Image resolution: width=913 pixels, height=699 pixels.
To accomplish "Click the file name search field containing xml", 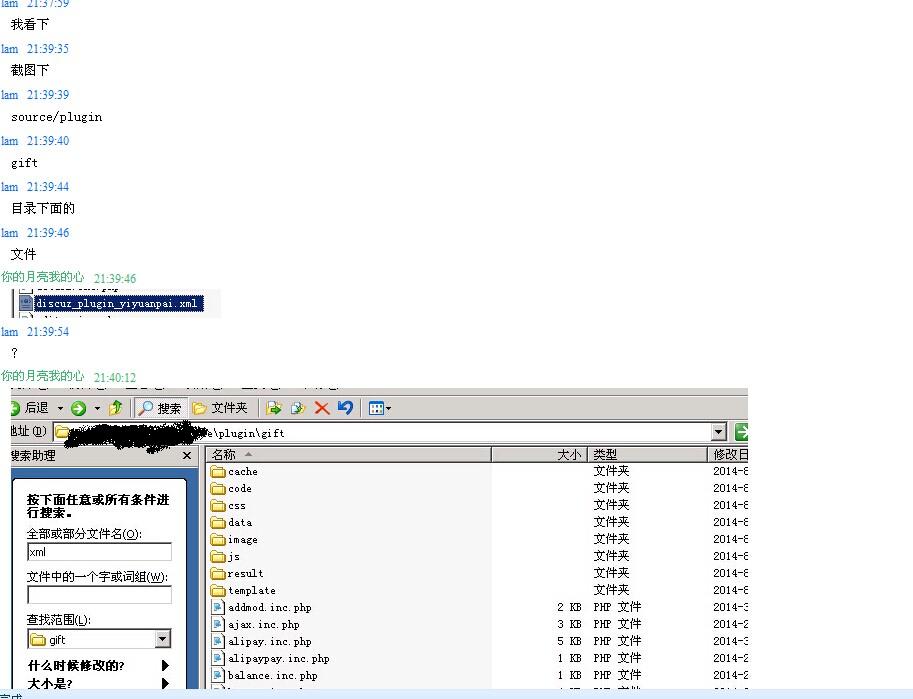I will pos(100,552).
